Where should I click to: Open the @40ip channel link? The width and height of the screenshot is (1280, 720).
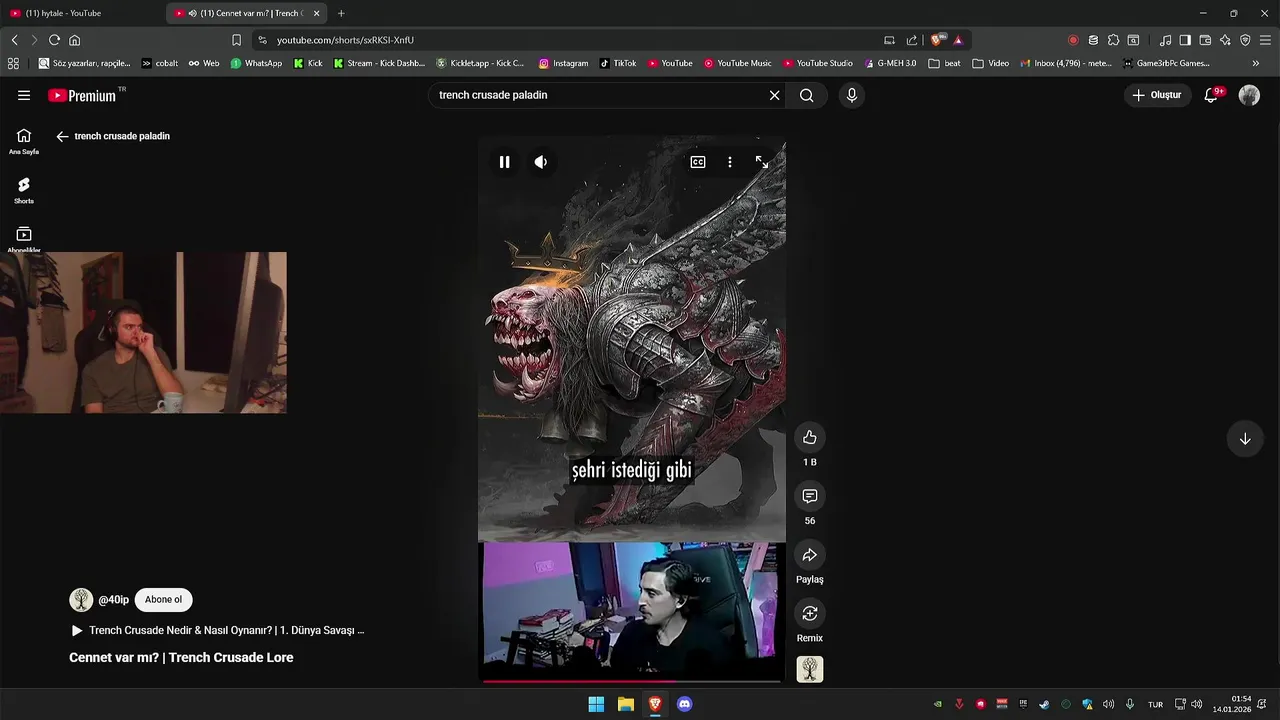(113, 600)
